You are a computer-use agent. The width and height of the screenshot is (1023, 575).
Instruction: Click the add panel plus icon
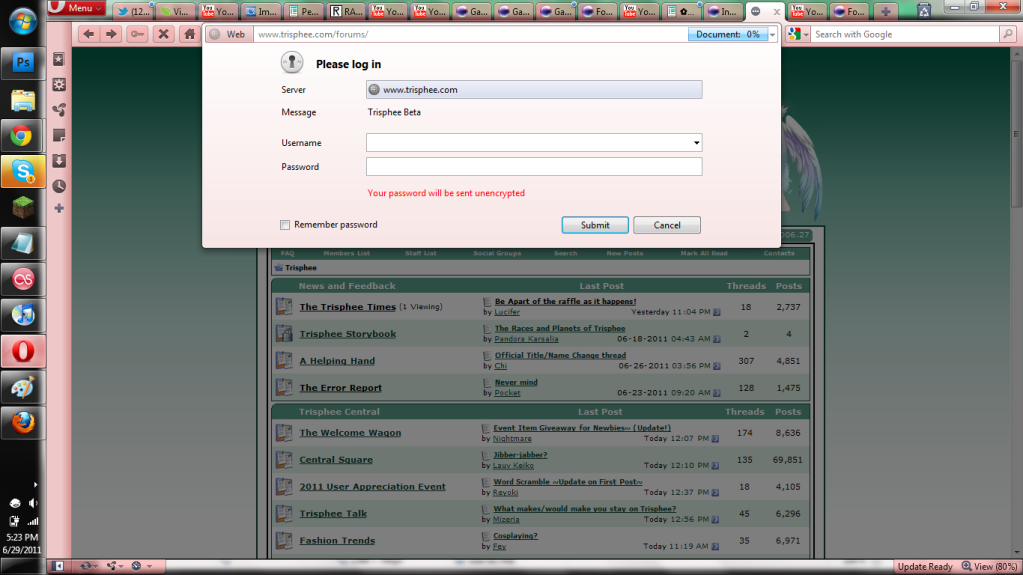click(x=59, y=208)
